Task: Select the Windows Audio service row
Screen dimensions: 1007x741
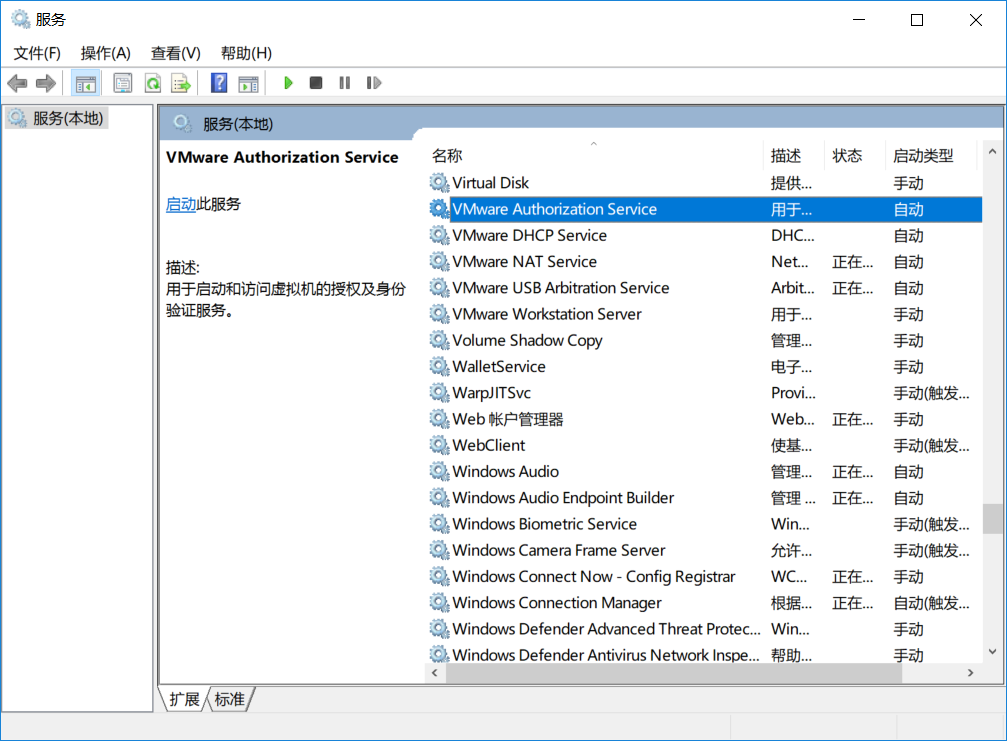Action: [705, 472]
